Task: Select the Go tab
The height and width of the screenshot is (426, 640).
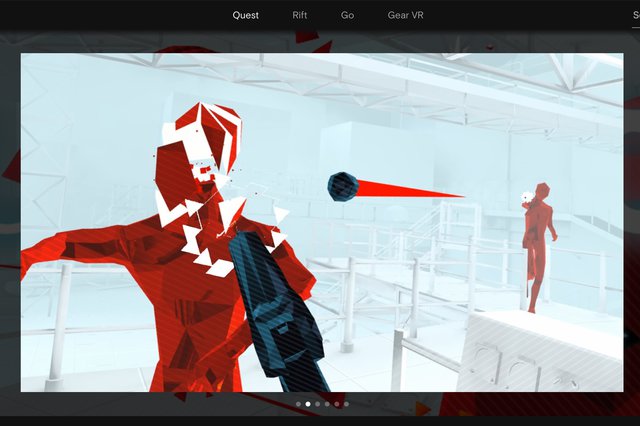Action: click(347, 15)
